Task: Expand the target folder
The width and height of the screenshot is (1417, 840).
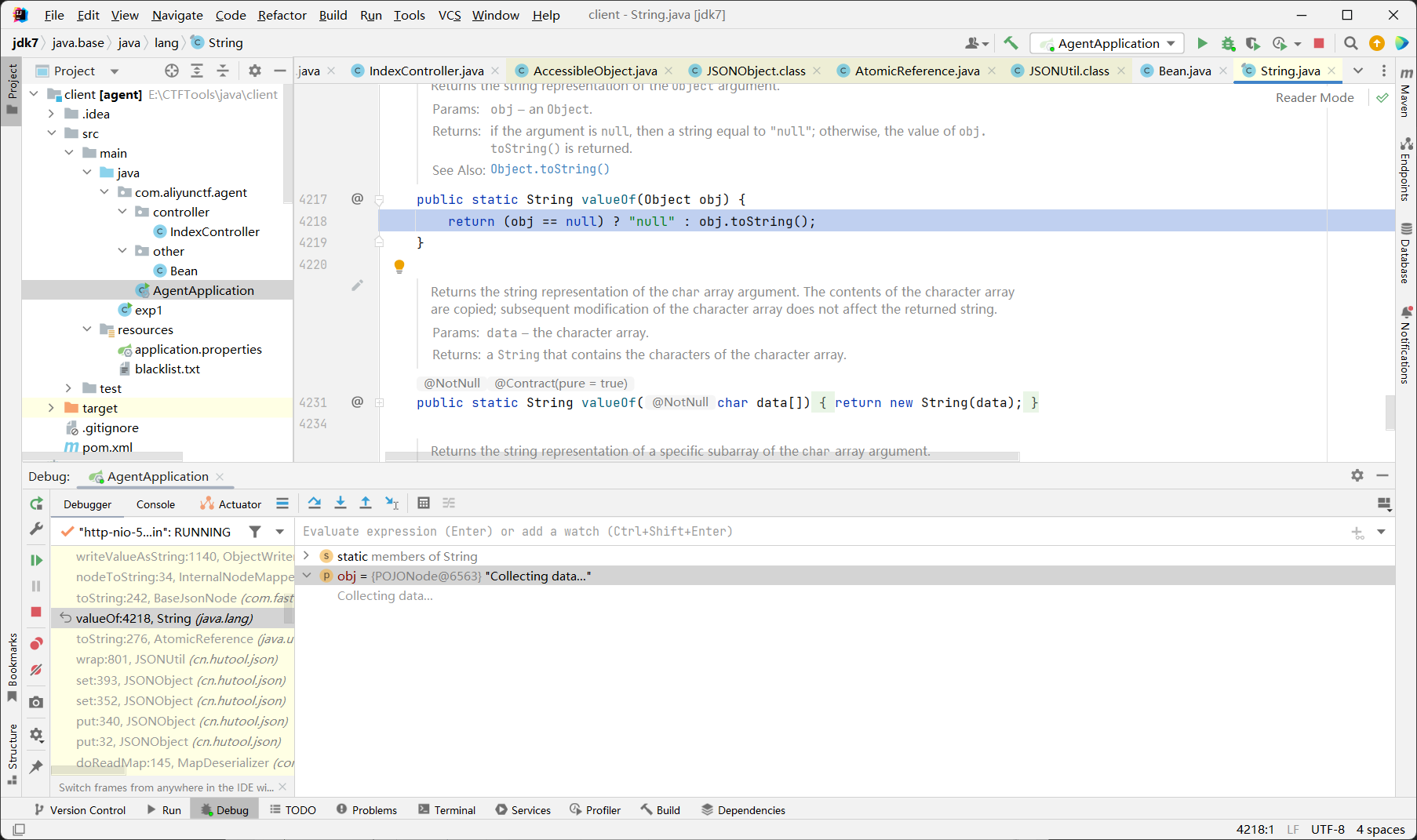Action: [52, 408]
